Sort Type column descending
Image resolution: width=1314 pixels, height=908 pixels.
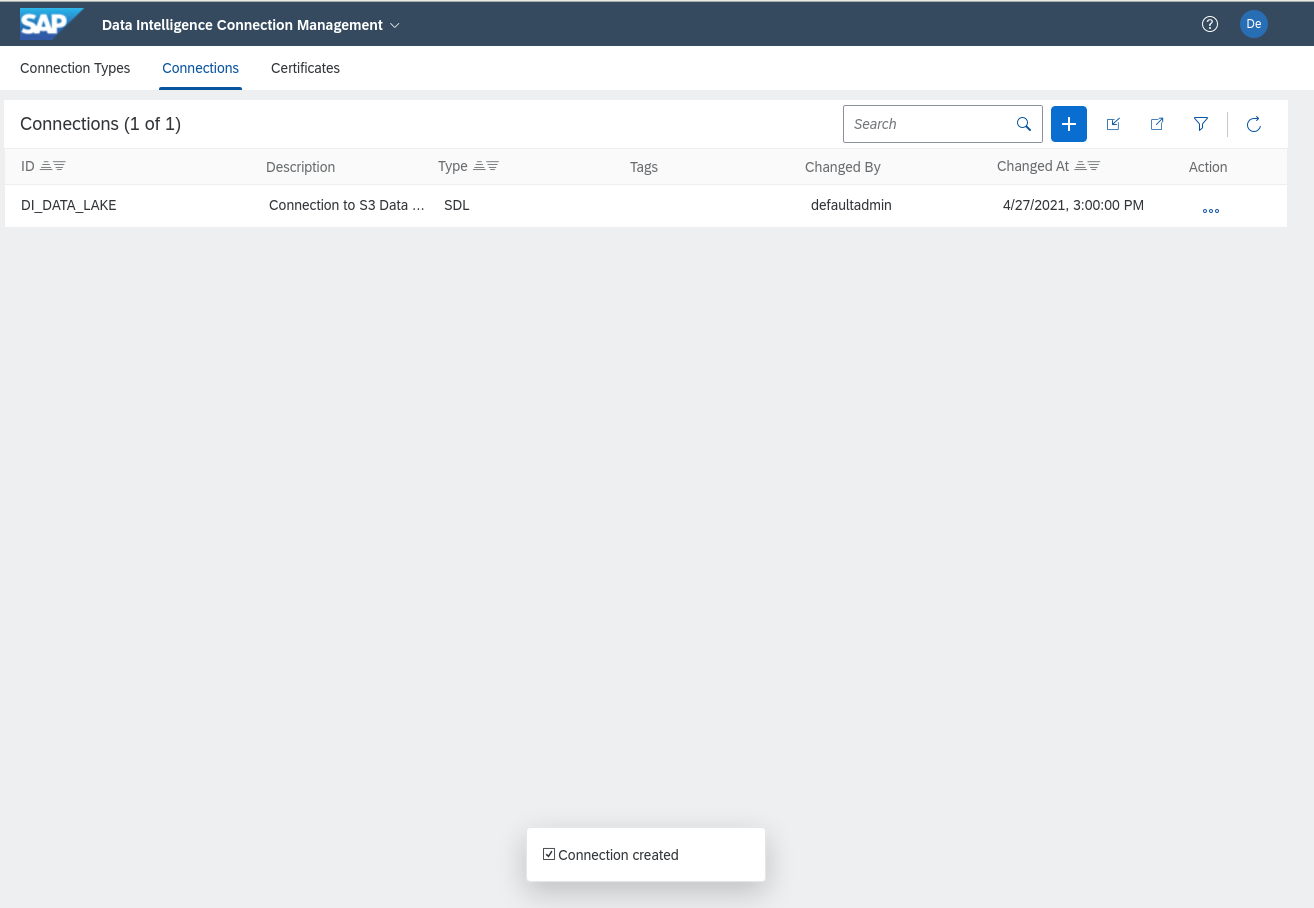point(492,166)
